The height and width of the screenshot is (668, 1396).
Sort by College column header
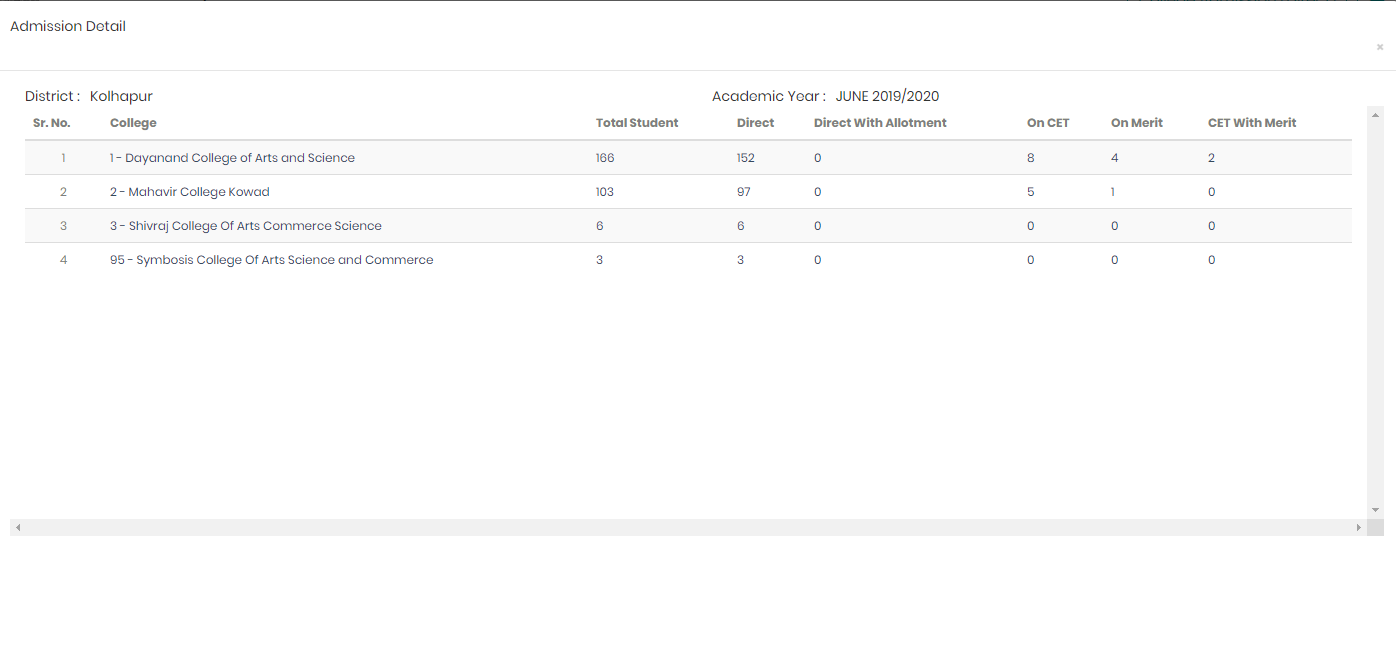tap(133, 123)
